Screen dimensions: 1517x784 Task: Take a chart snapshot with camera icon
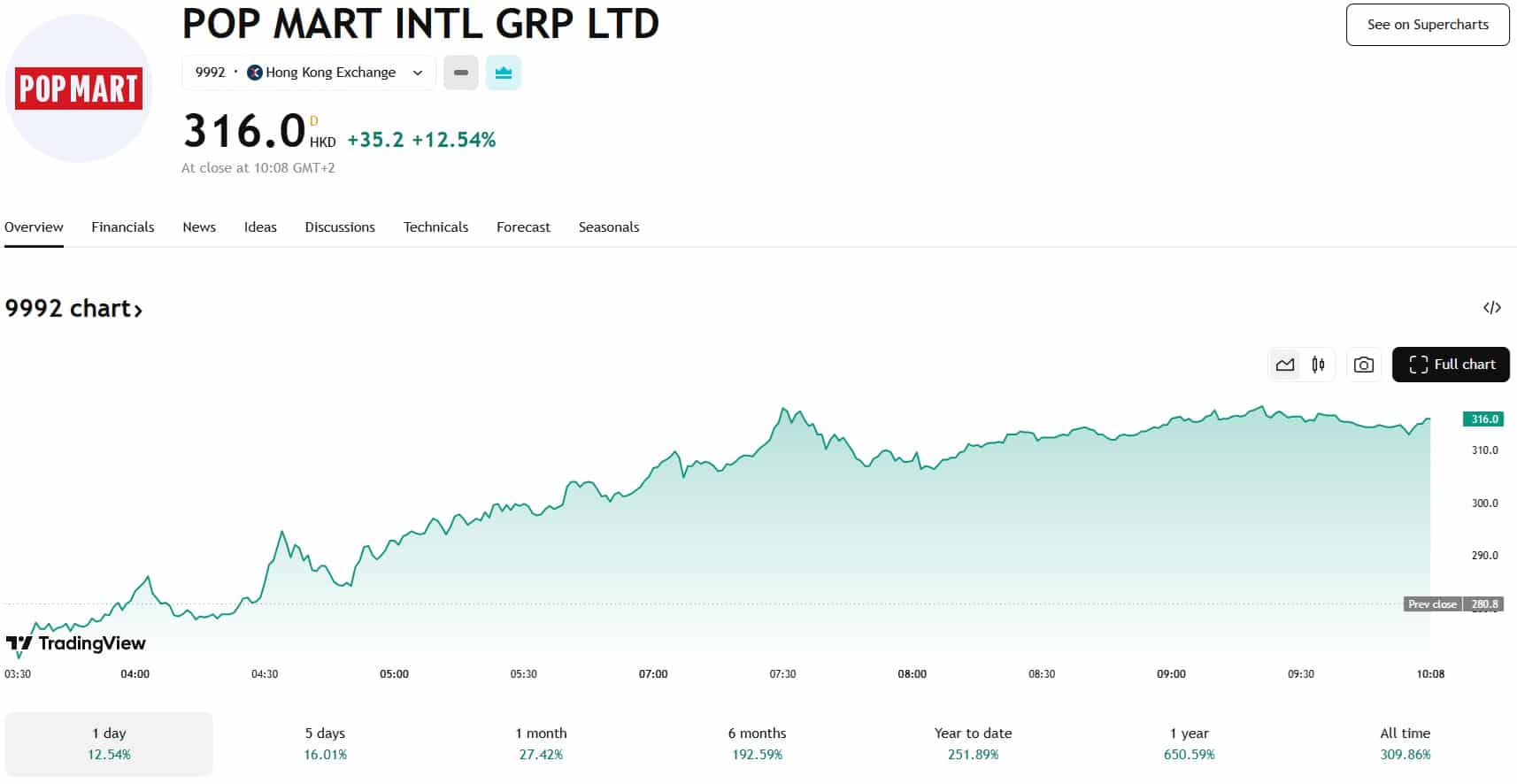click(1364, 365)
